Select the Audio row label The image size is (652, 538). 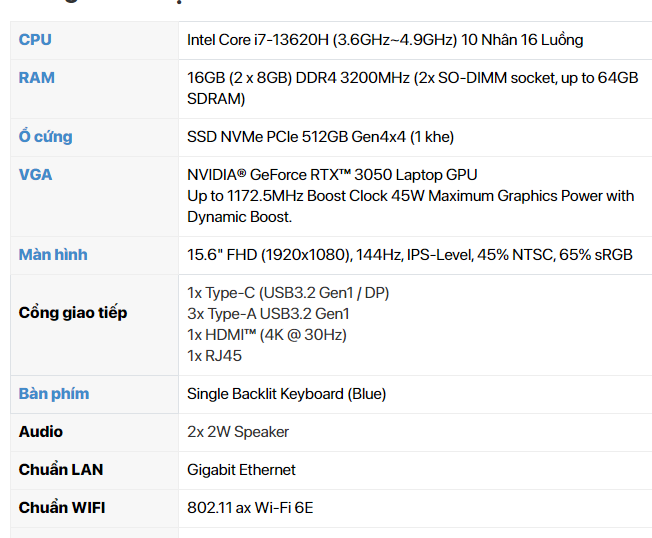point(41,432)
